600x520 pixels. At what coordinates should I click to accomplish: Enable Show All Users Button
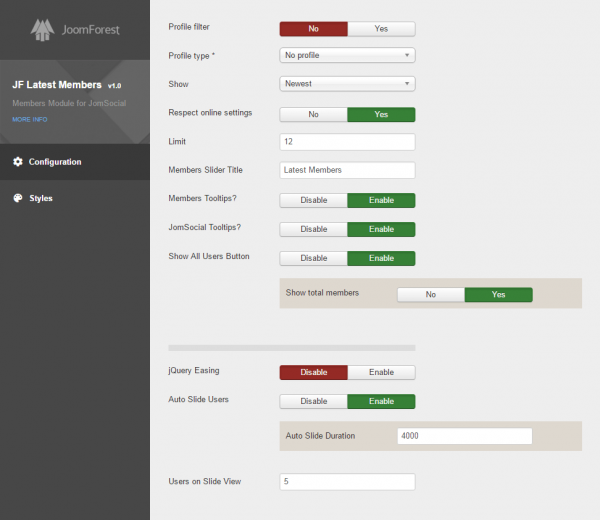coord(381,258)
